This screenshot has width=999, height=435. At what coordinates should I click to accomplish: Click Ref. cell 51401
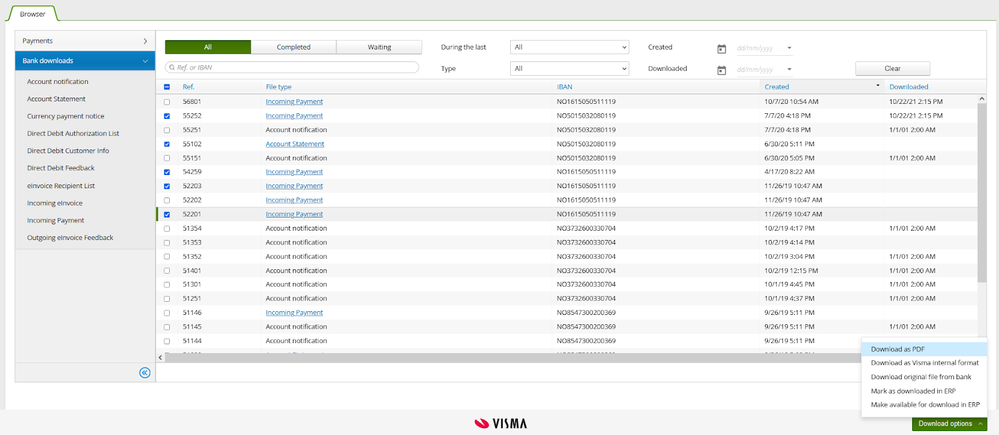click(192, 271)
